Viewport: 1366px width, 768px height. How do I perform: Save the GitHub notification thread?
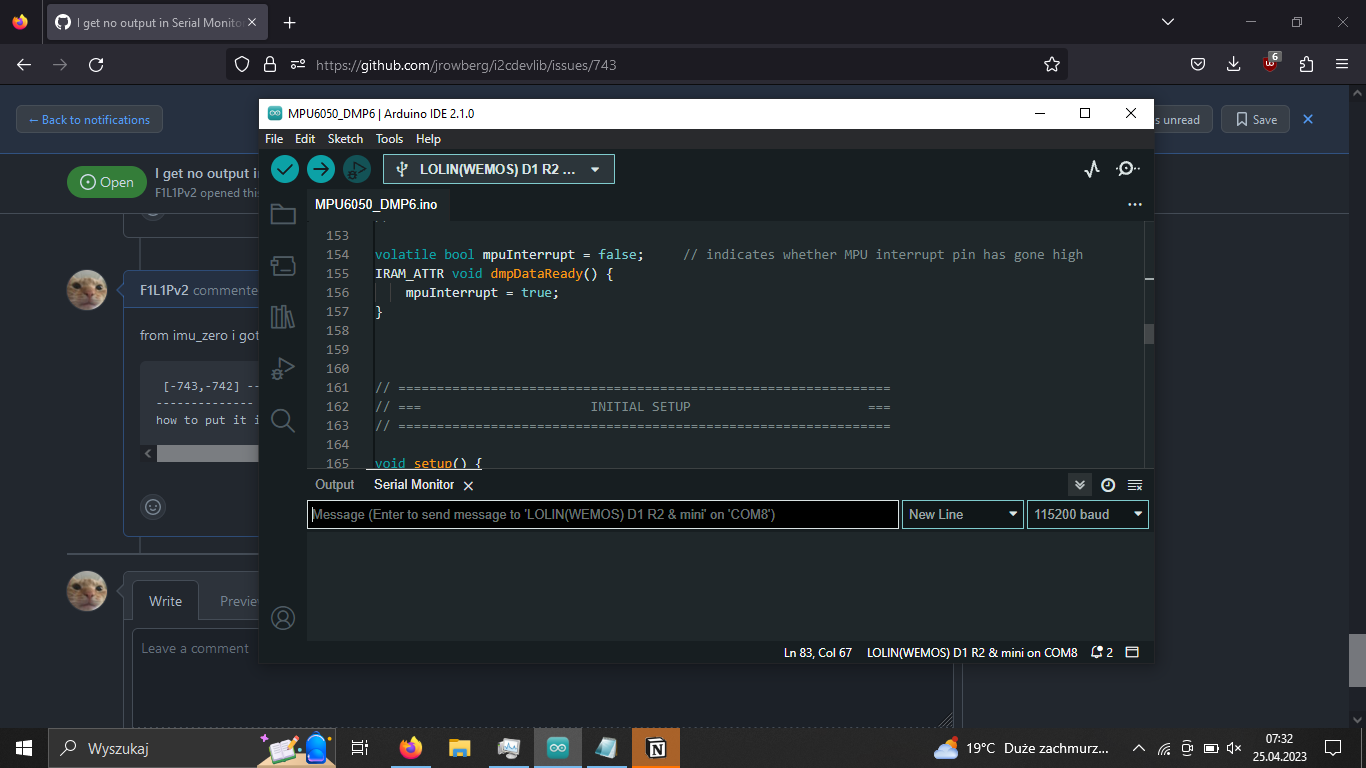click(x=1254, y=119)
